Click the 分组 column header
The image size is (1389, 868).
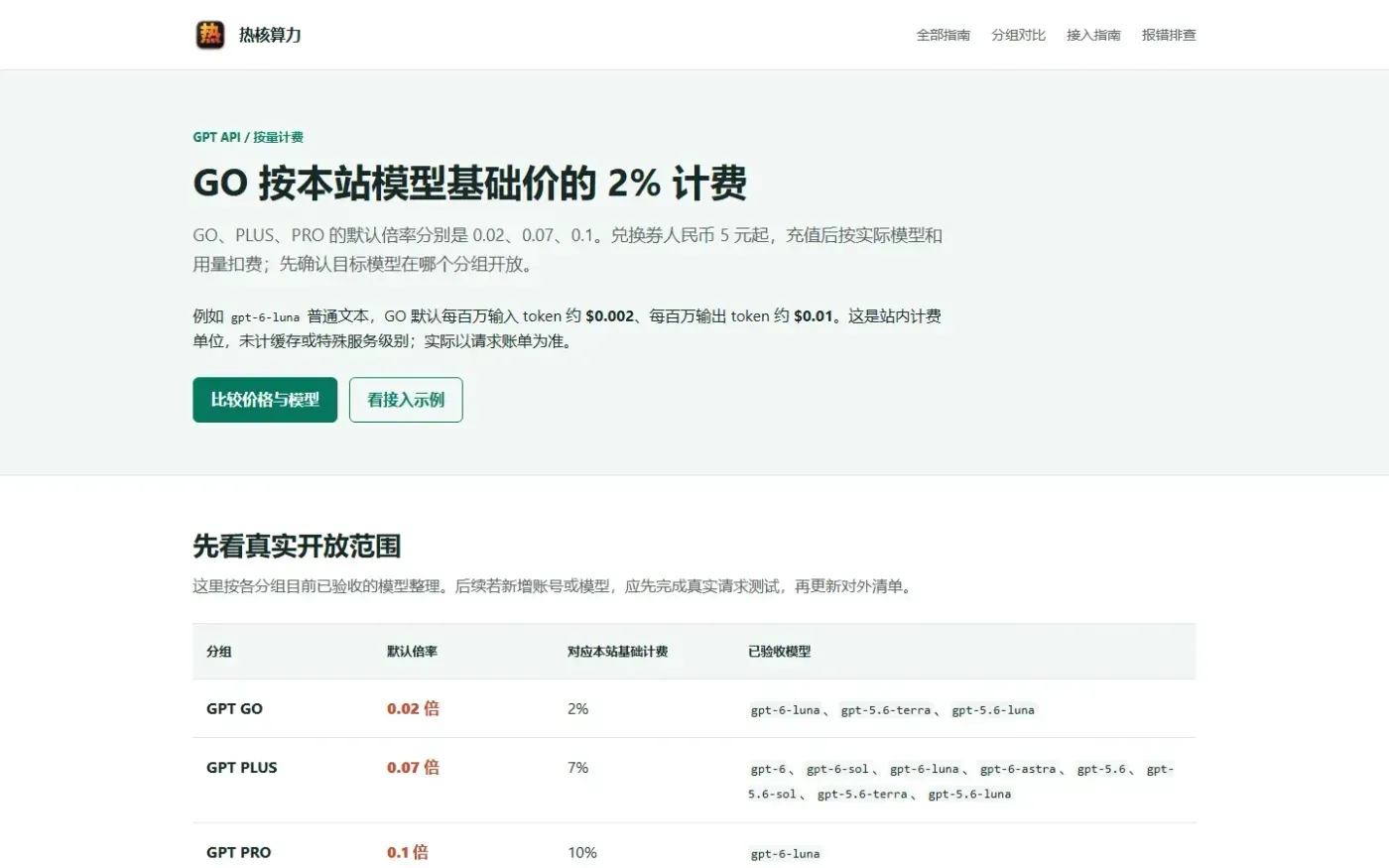219,652
